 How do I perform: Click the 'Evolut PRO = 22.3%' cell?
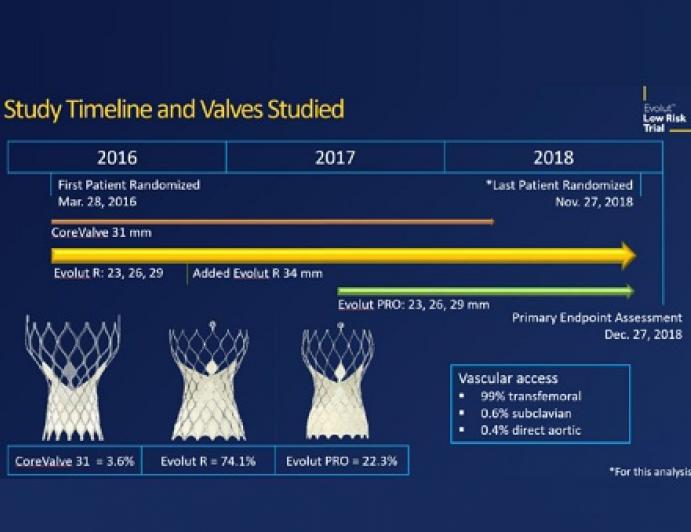pyautogui.click(x=342, y=461)
